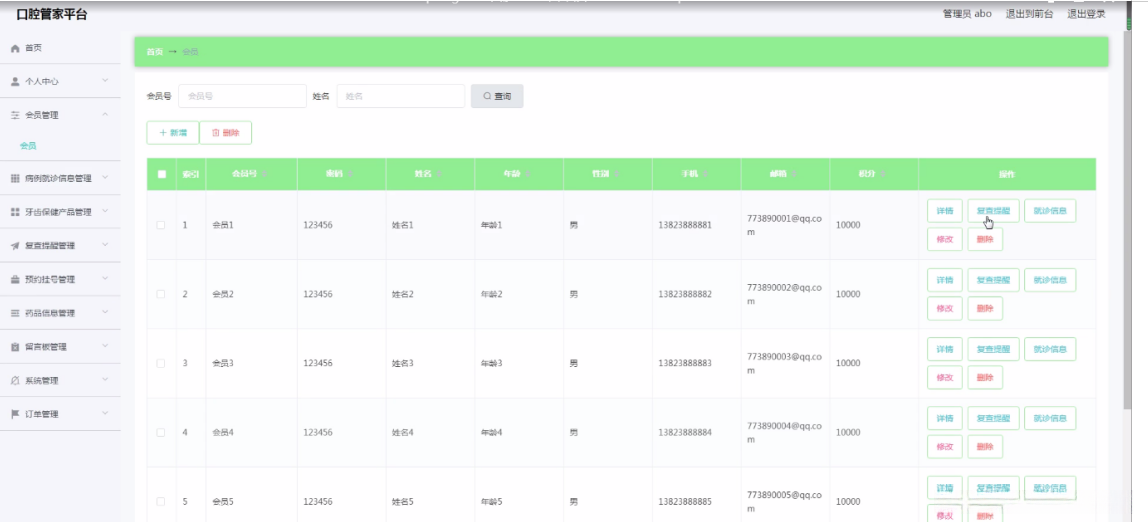This screenshot has width=1148, height=522.
Task: Expand the 药品信息管理 menu chevron
Action: pos(105,313)
